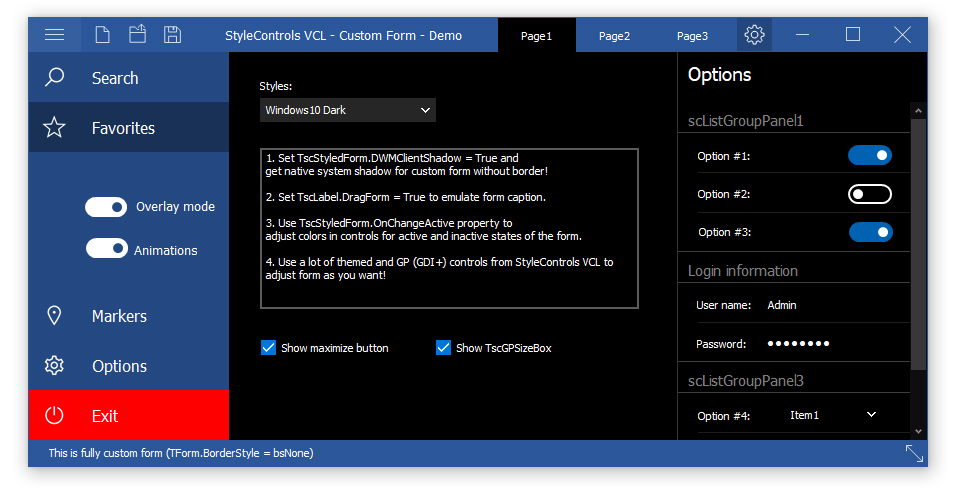Select the Search menu item
The image size is (959, 494).
[x=128, y=78]
